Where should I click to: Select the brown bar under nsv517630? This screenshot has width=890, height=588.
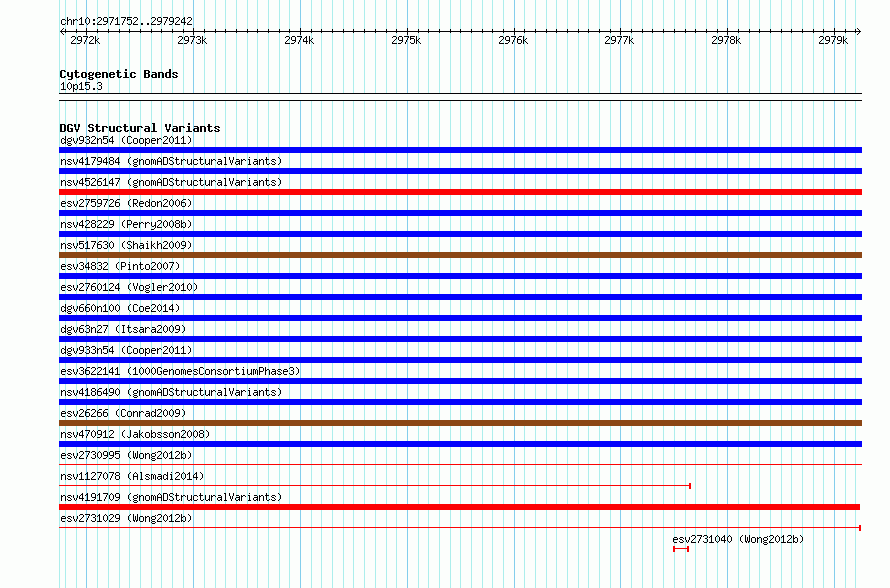(460, 255)
